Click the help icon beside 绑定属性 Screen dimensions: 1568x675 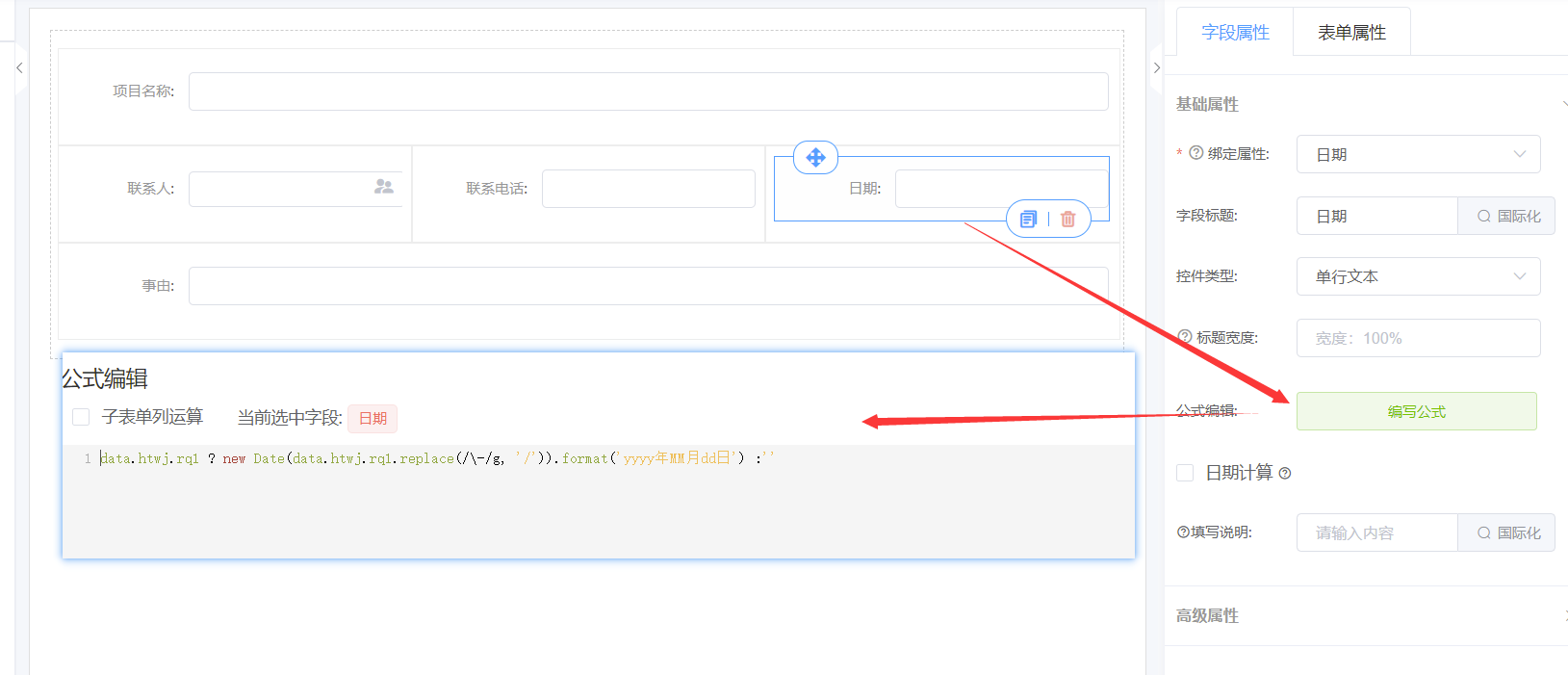coord(1196,153)
